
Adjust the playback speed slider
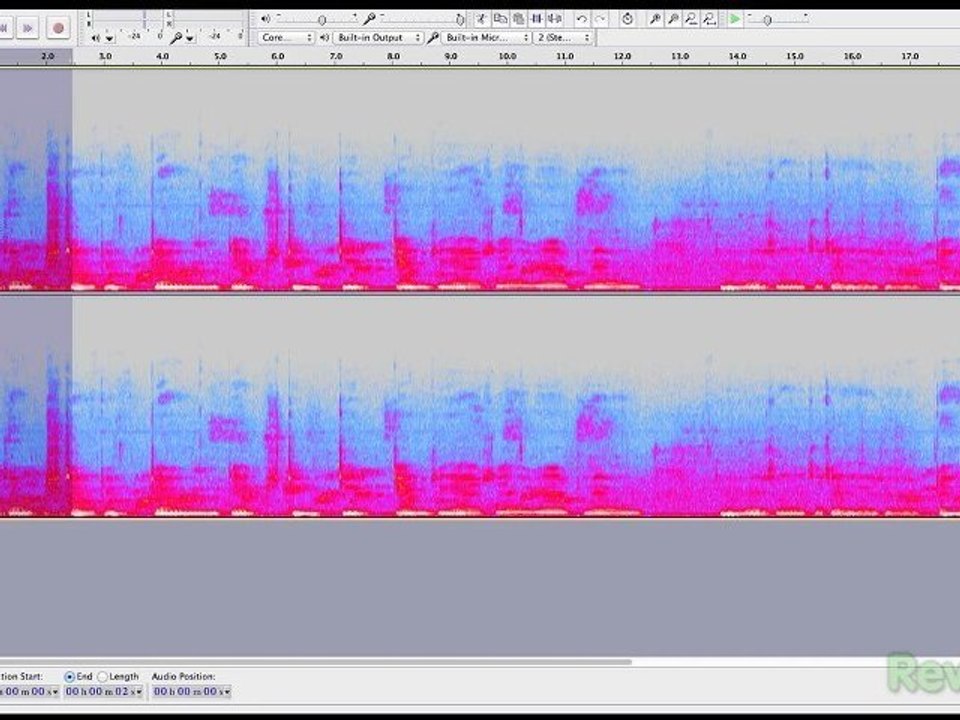click(x=767, y=20)
